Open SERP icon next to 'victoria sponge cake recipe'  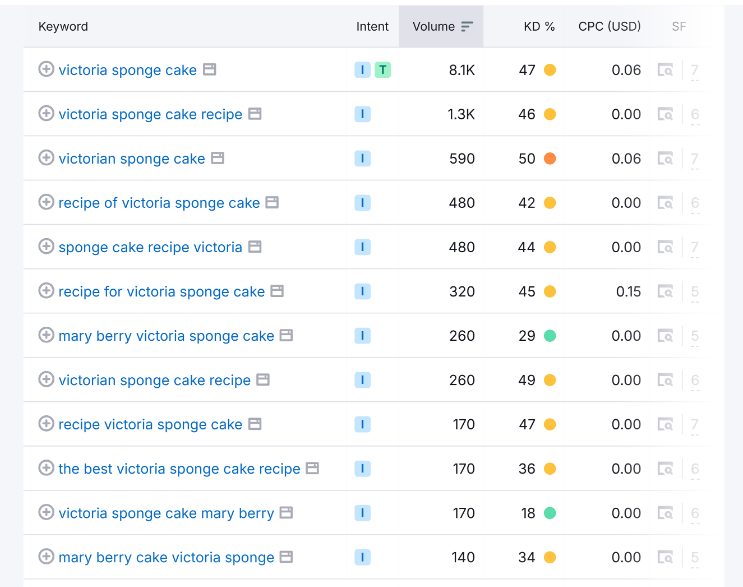tap(255, 114)
